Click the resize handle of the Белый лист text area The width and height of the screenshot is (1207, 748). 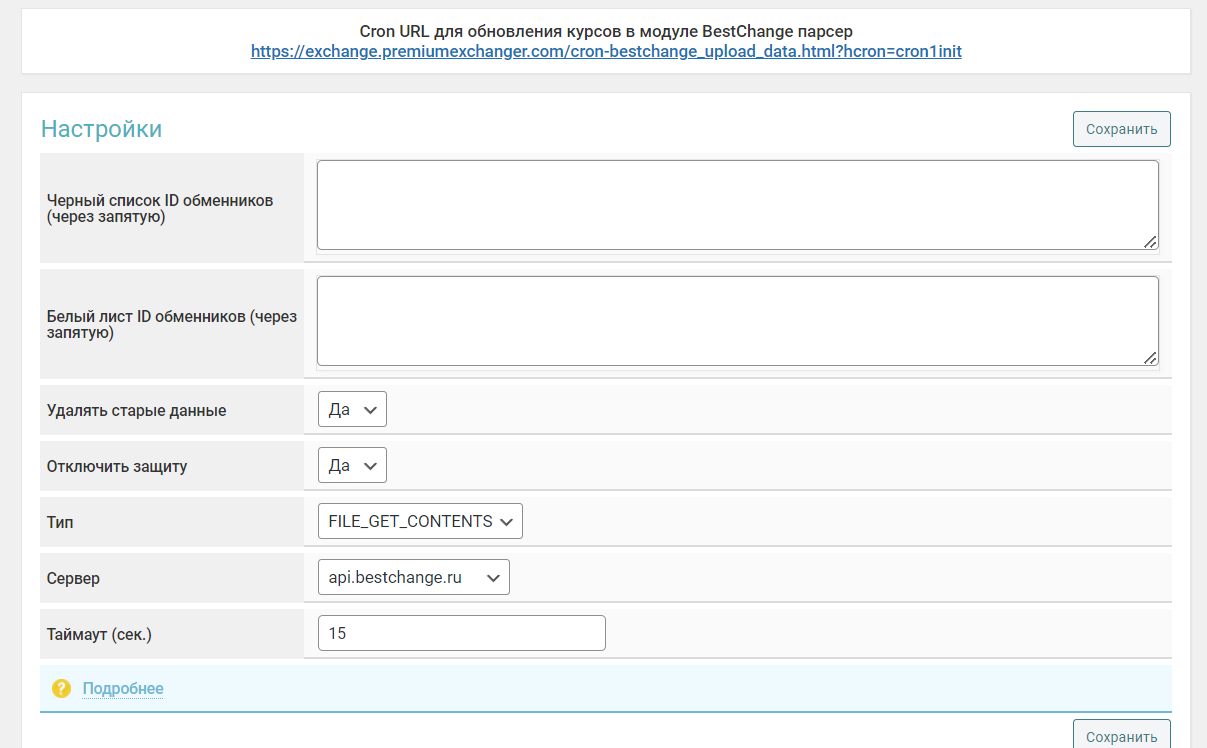tap(1150, 357)
